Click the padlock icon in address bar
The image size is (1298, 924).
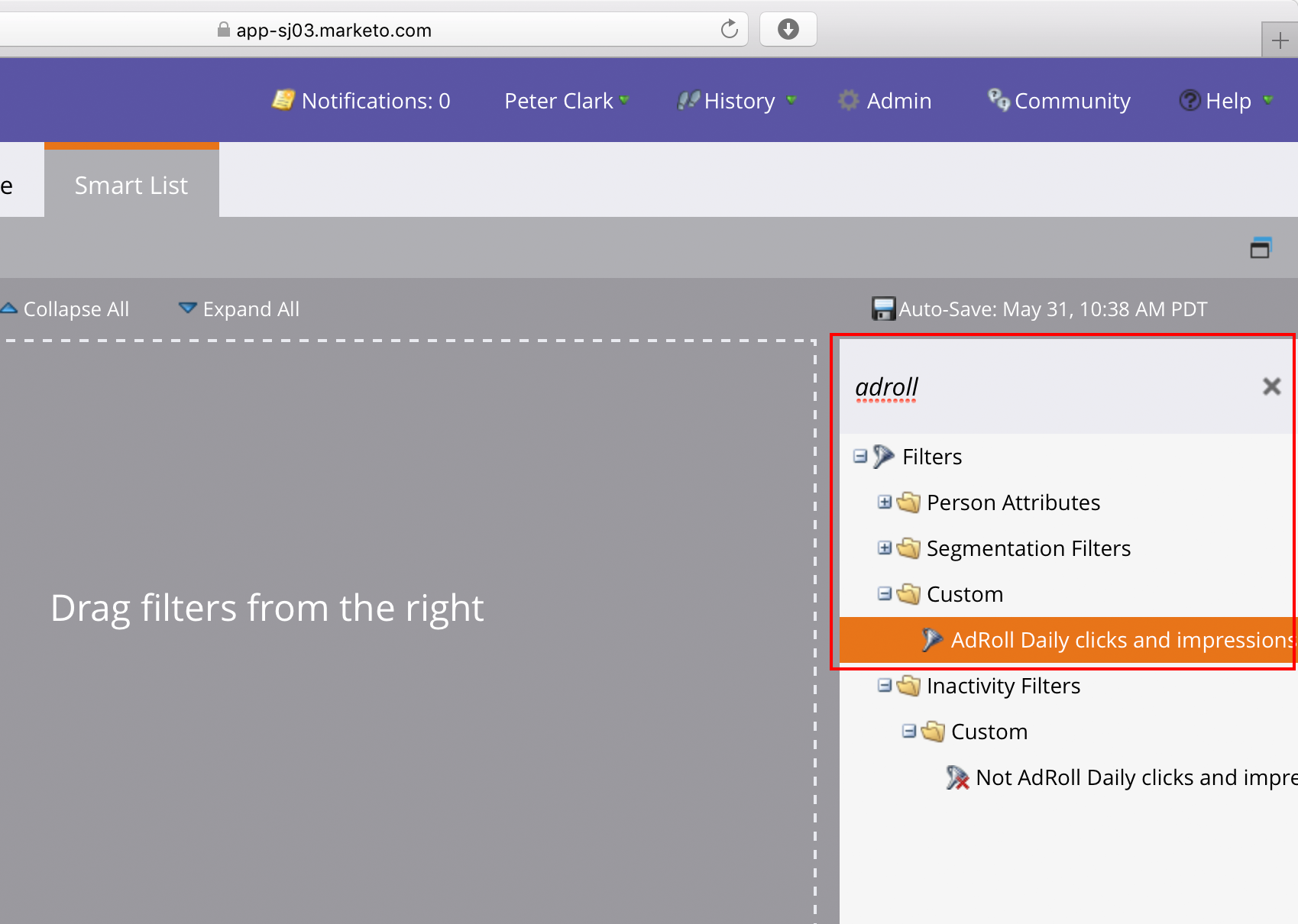click(224, 29)
